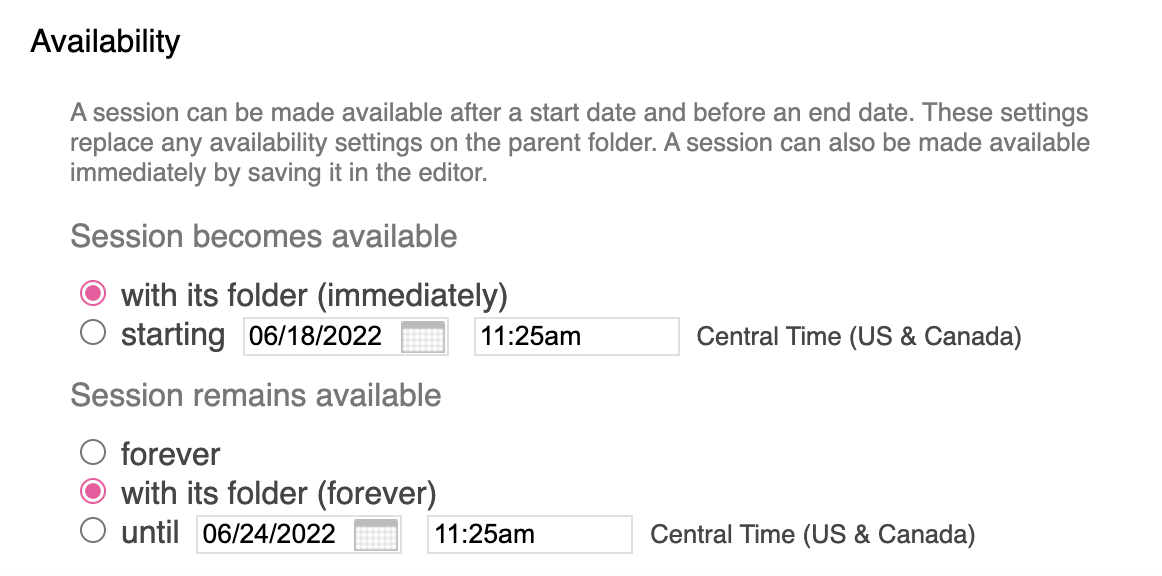Click the Central Time label beside the until time
Screen dimensions: 1162x576
[812, 535]
